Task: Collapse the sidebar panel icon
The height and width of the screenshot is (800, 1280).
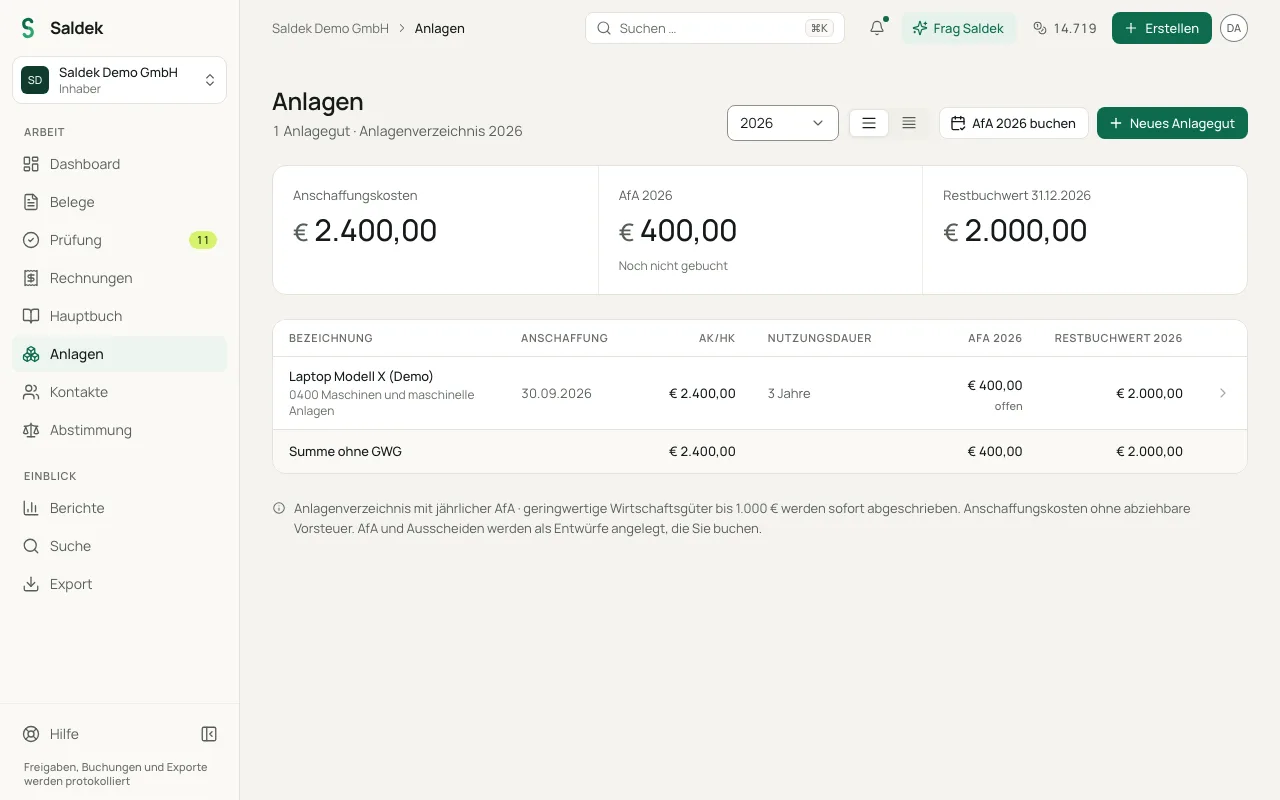Action: click(209, 734)
